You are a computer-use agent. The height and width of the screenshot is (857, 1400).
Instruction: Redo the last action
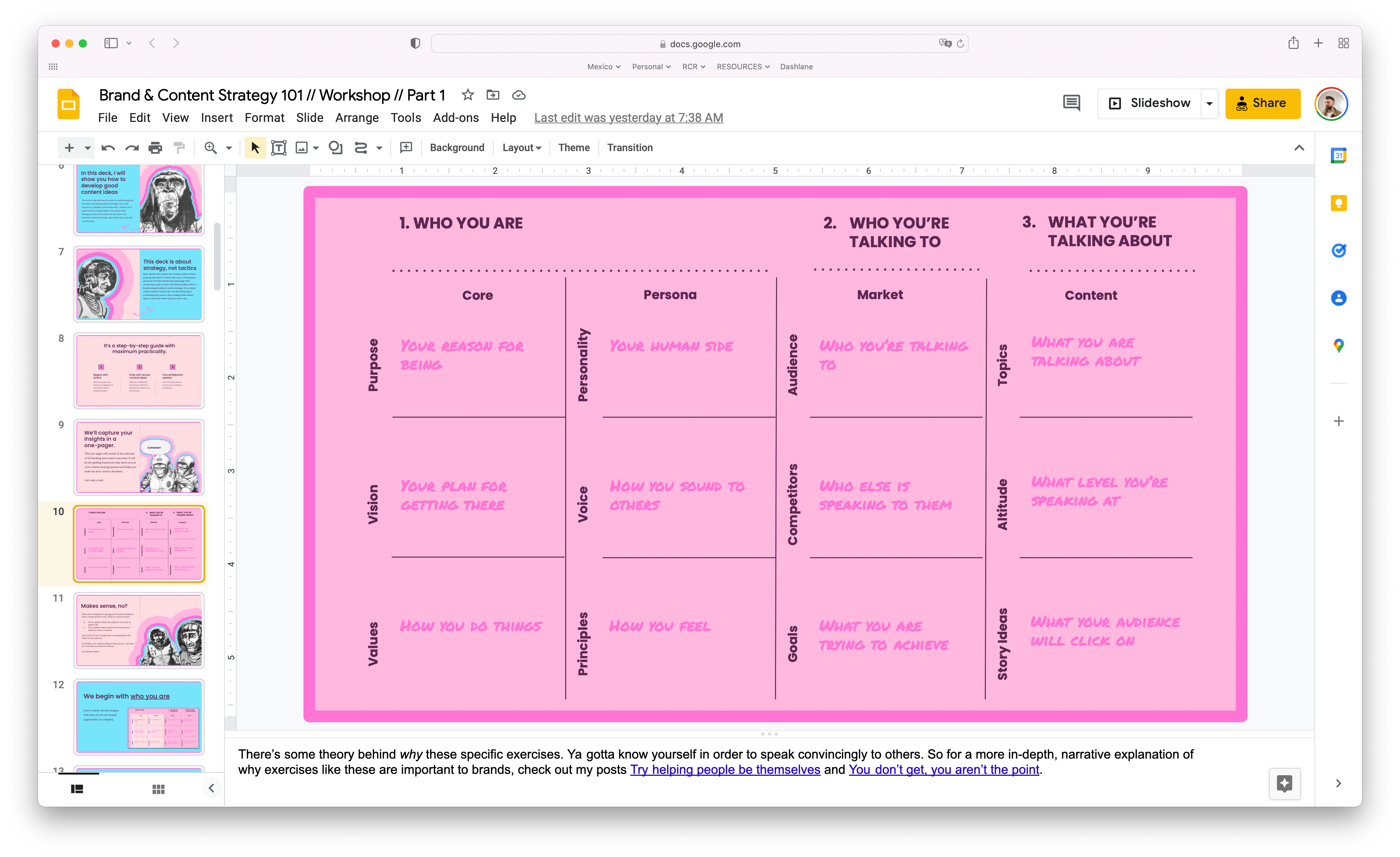(132, 148)
